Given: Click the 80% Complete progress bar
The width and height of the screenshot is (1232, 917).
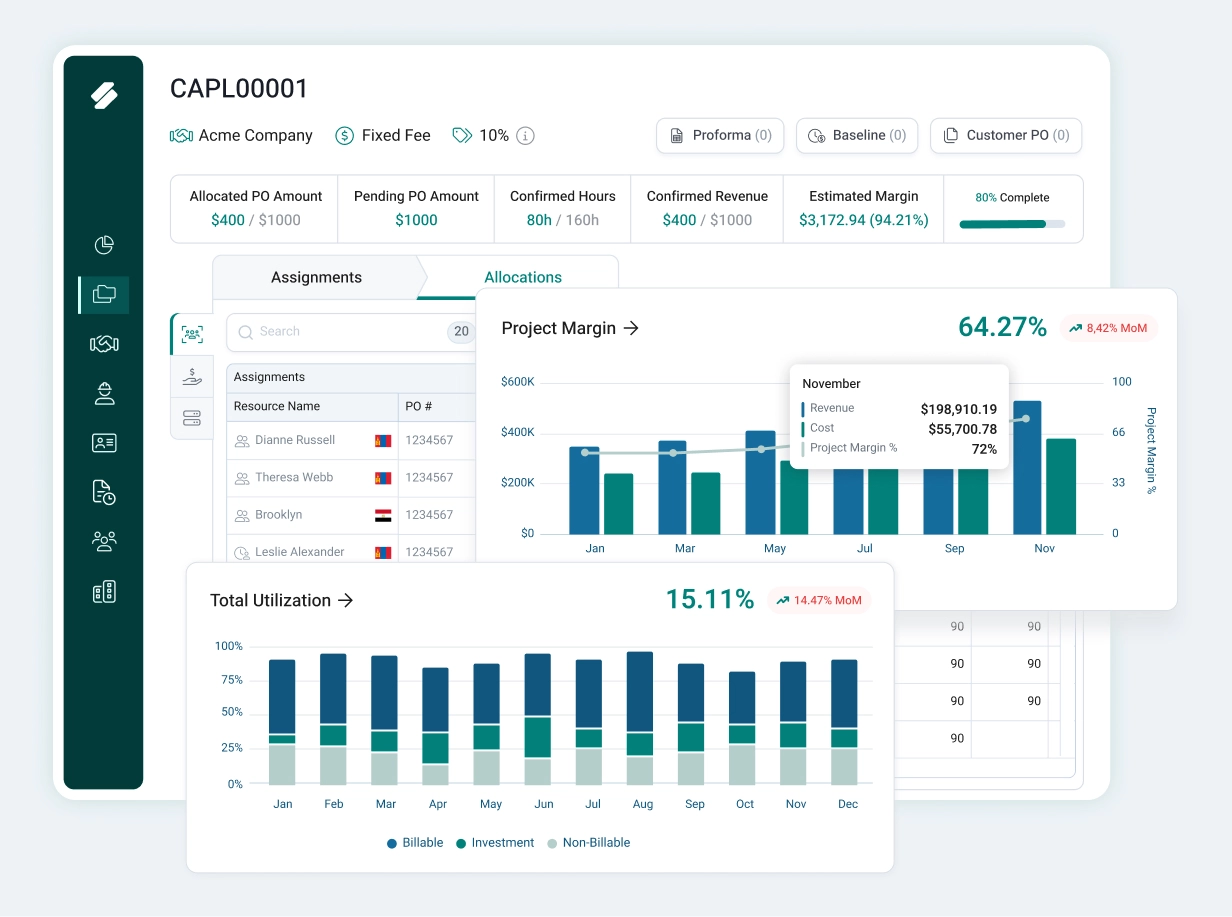Looking at the screenshot, I should point(1012,224).
